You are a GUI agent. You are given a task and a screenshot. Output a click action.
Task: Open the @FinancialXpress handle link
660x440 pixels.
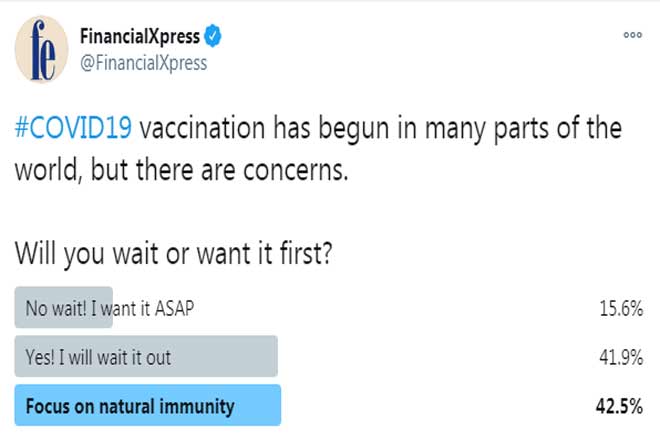pos(143,62)
